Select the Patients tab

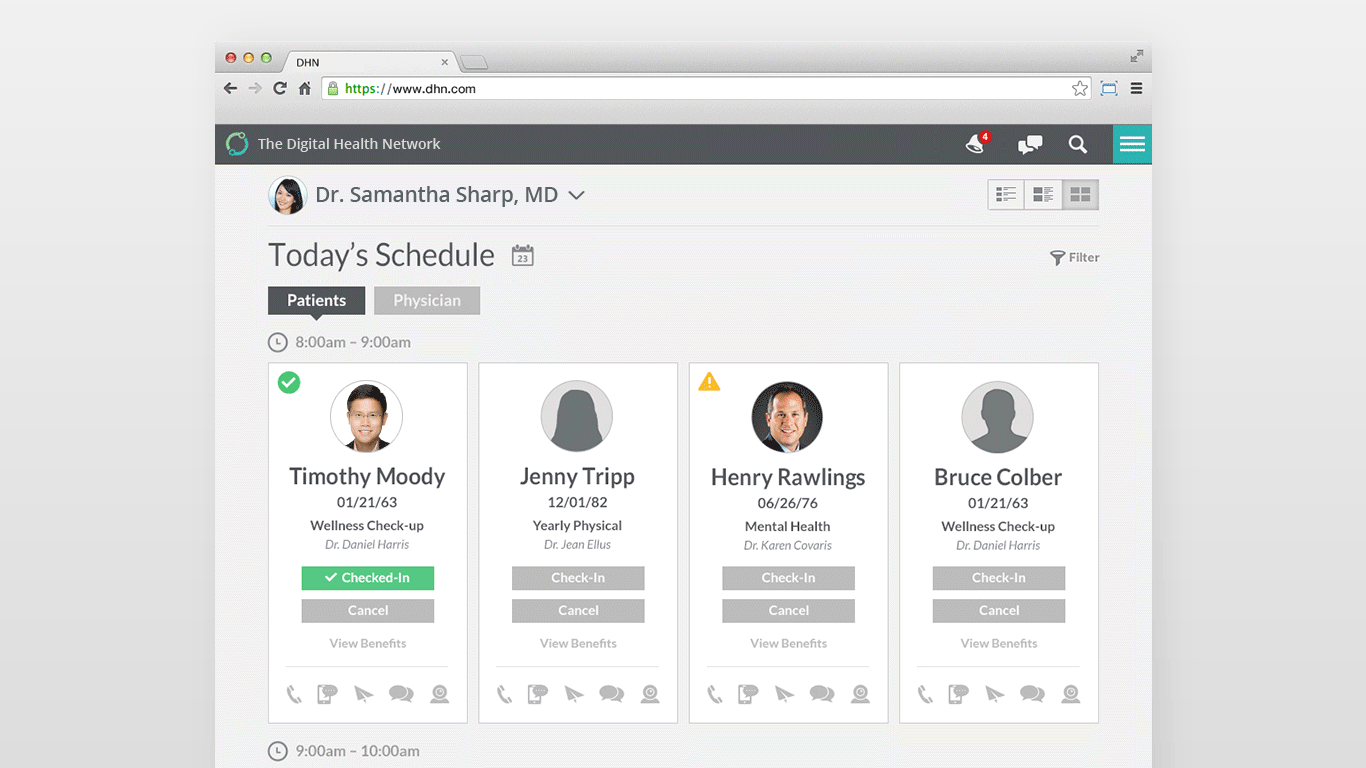pos(316,301)
